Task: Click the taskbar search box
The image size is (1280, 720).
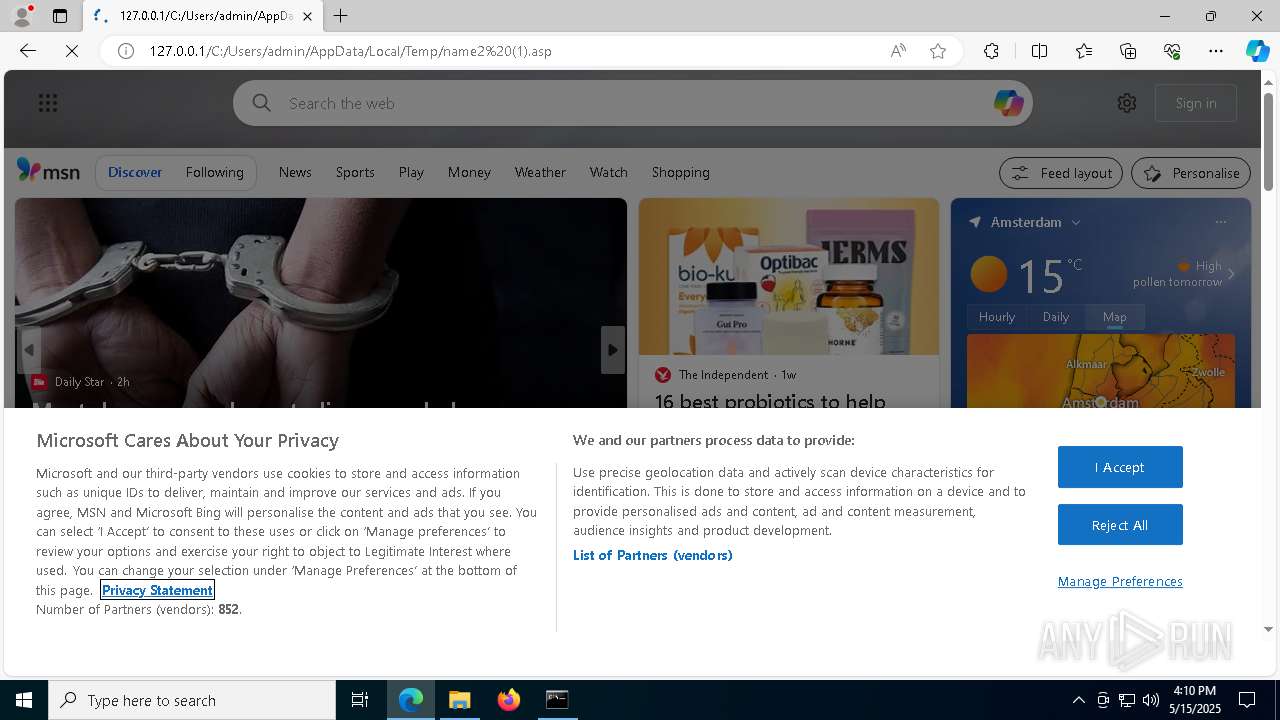Action: click(x=192, y=700)
